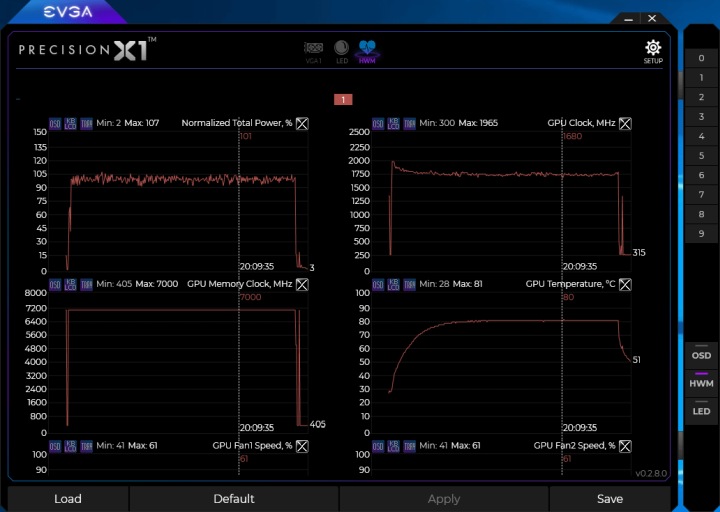
Task: Toggle OSD for GPU Temperature
Action: click(378, 285)
